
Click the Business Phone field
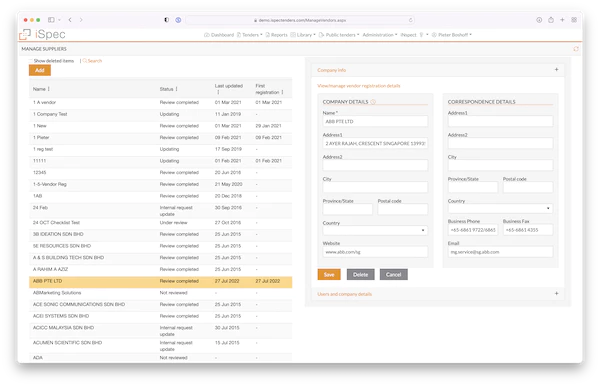click(473, 230)
